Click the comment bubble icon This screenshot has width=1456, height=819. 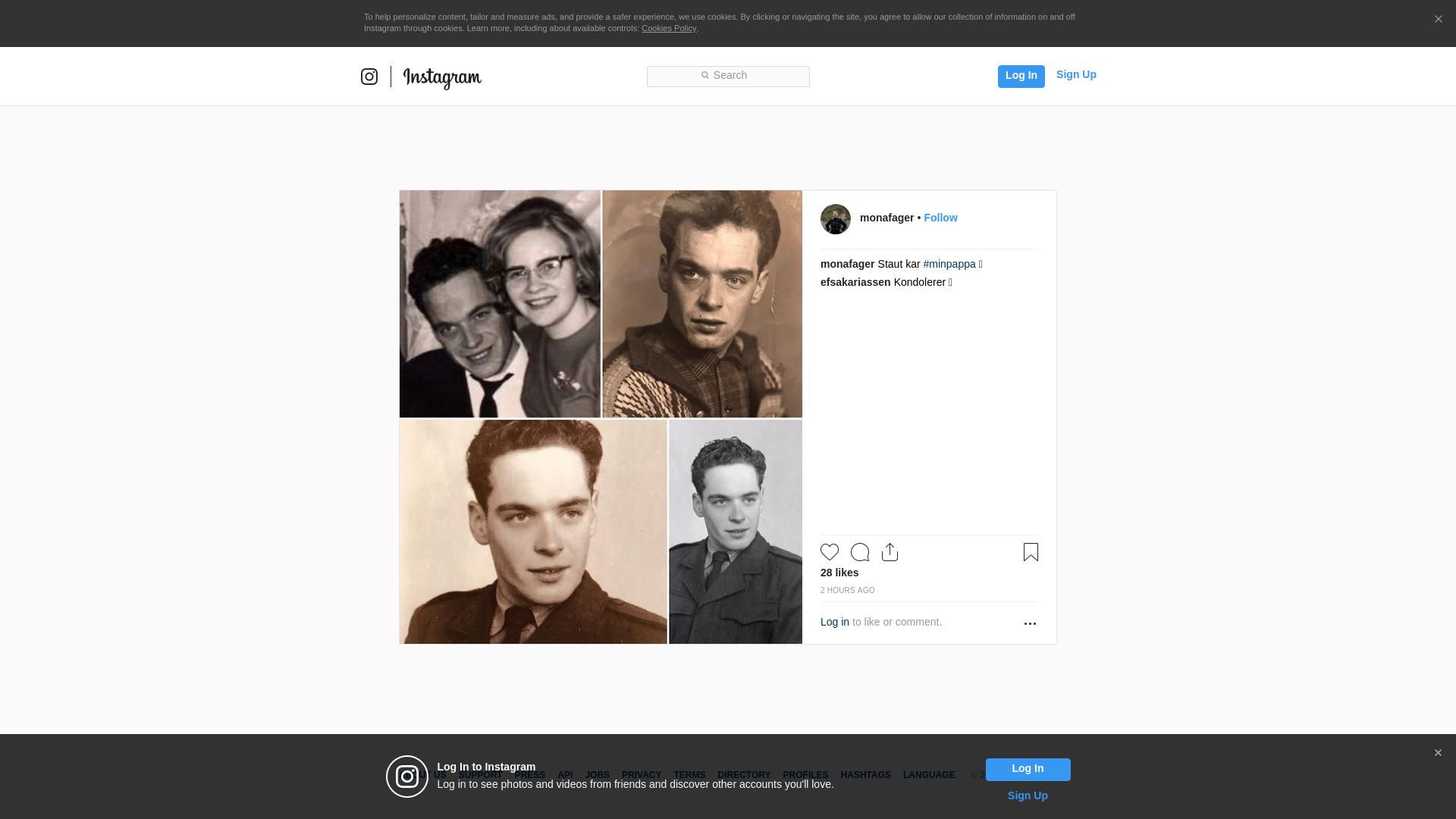pyautogui.click(x=860, y=552)
